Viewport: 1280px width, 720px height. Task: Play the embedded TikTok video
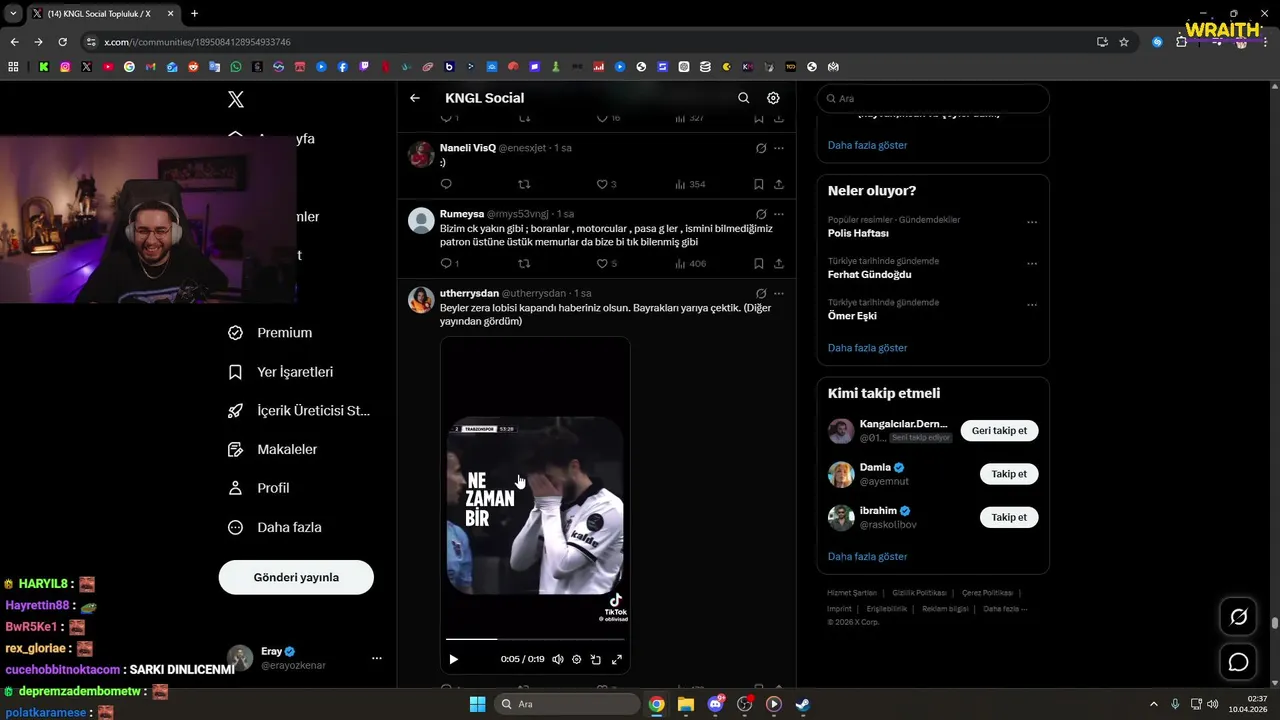tap(453, 659)
